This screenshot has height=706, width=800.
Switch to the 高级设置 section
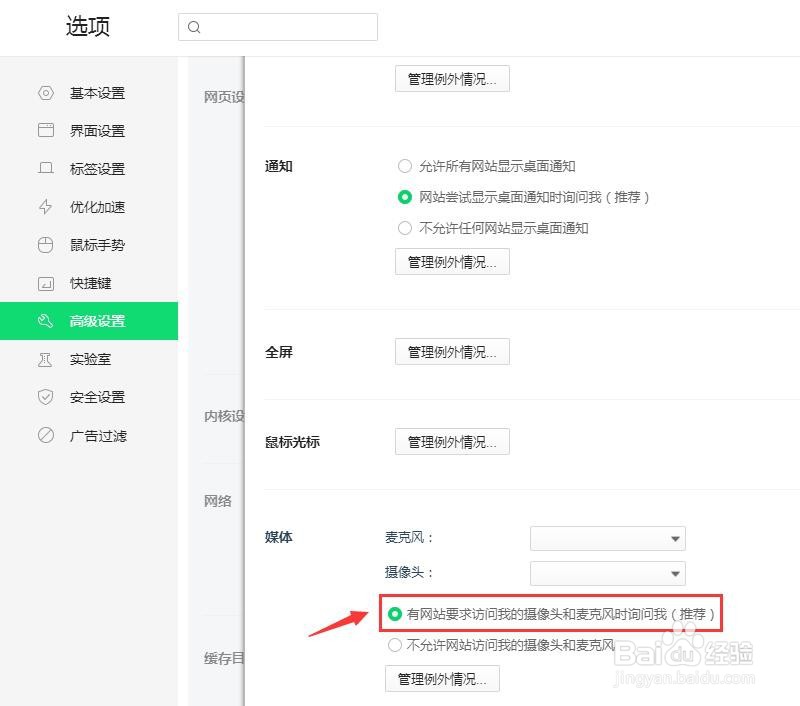tap(95, 321)
